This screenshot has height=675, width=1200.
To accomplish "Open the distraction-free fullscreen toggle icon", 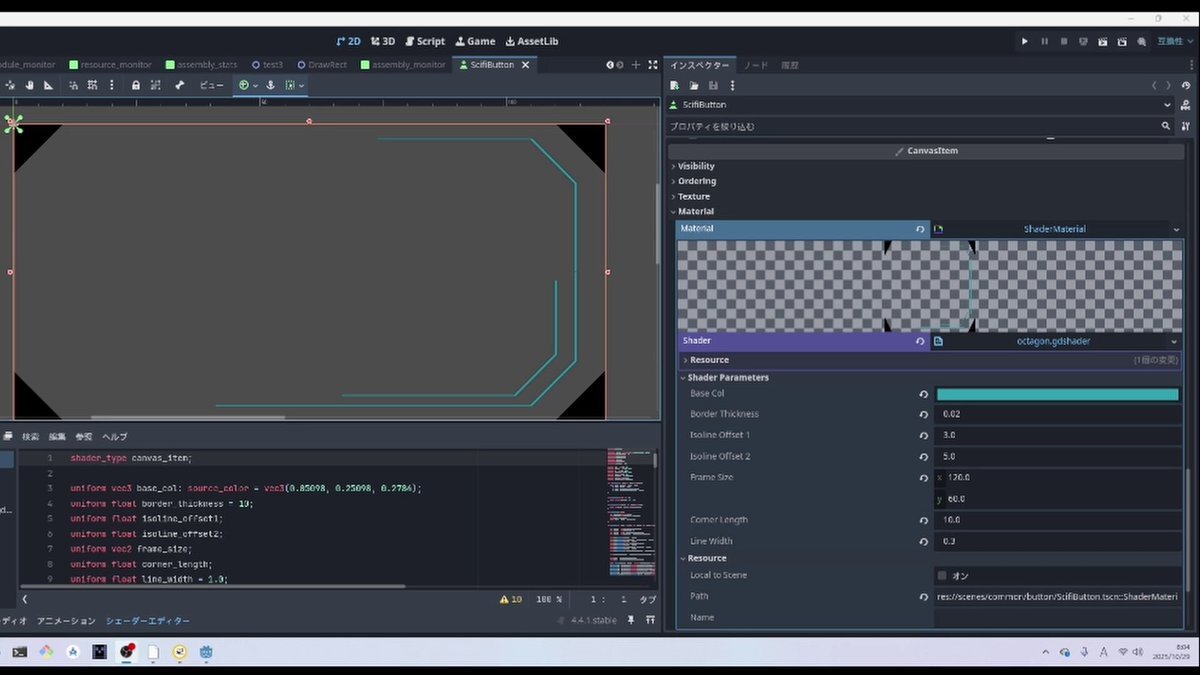I will pyautogui.click(x=653, y=65).
